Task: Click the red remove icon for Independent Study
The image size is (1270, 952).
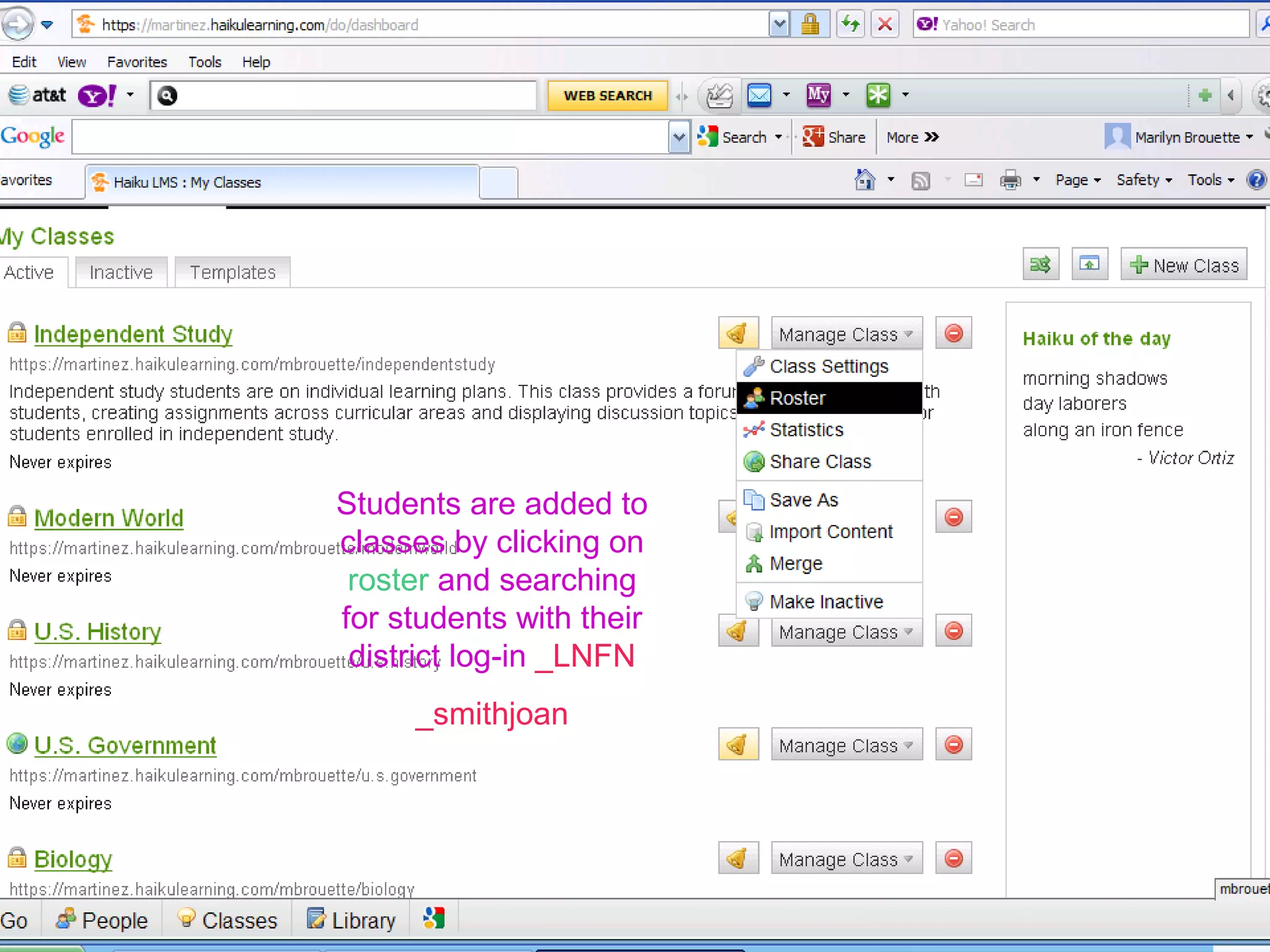Action: click(x=953, y=333)
